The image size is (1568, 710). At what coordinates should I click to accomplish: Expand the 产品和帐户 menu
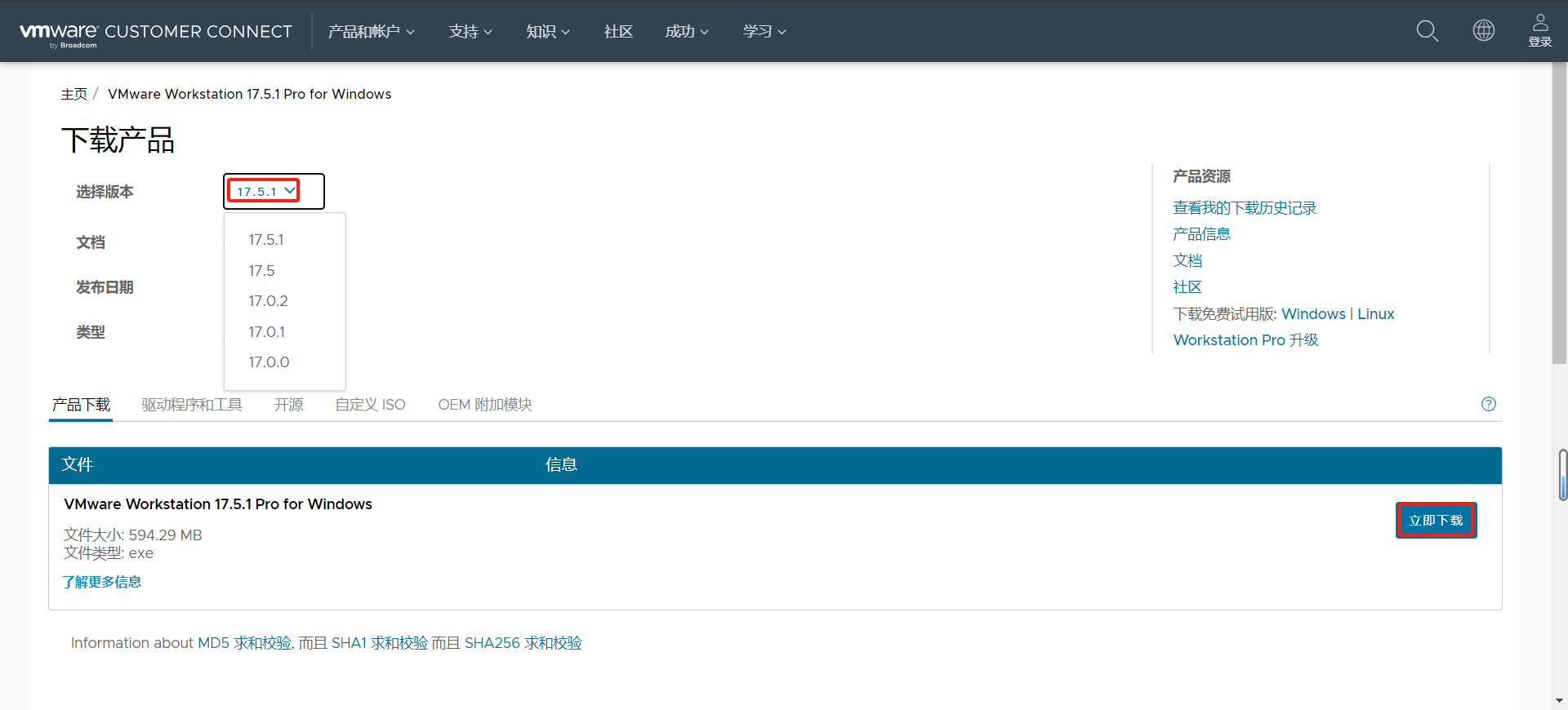pyautogui.click(x=371, y=32)
